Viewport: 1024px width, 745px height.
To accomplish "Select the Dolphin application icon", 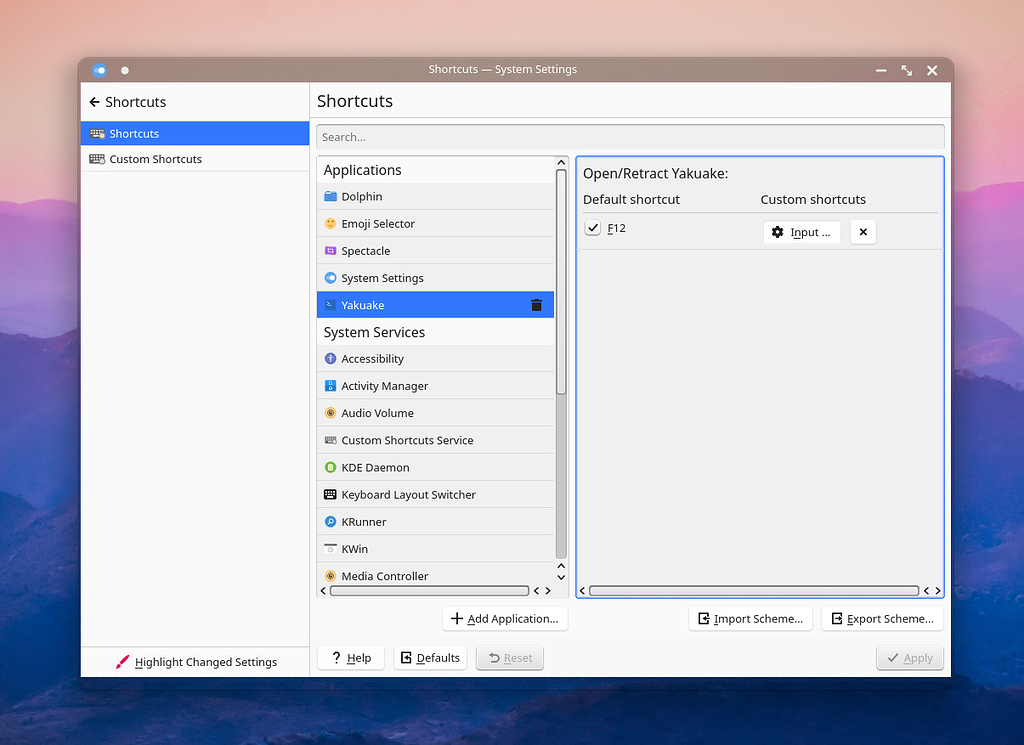I will click(331, 196).
